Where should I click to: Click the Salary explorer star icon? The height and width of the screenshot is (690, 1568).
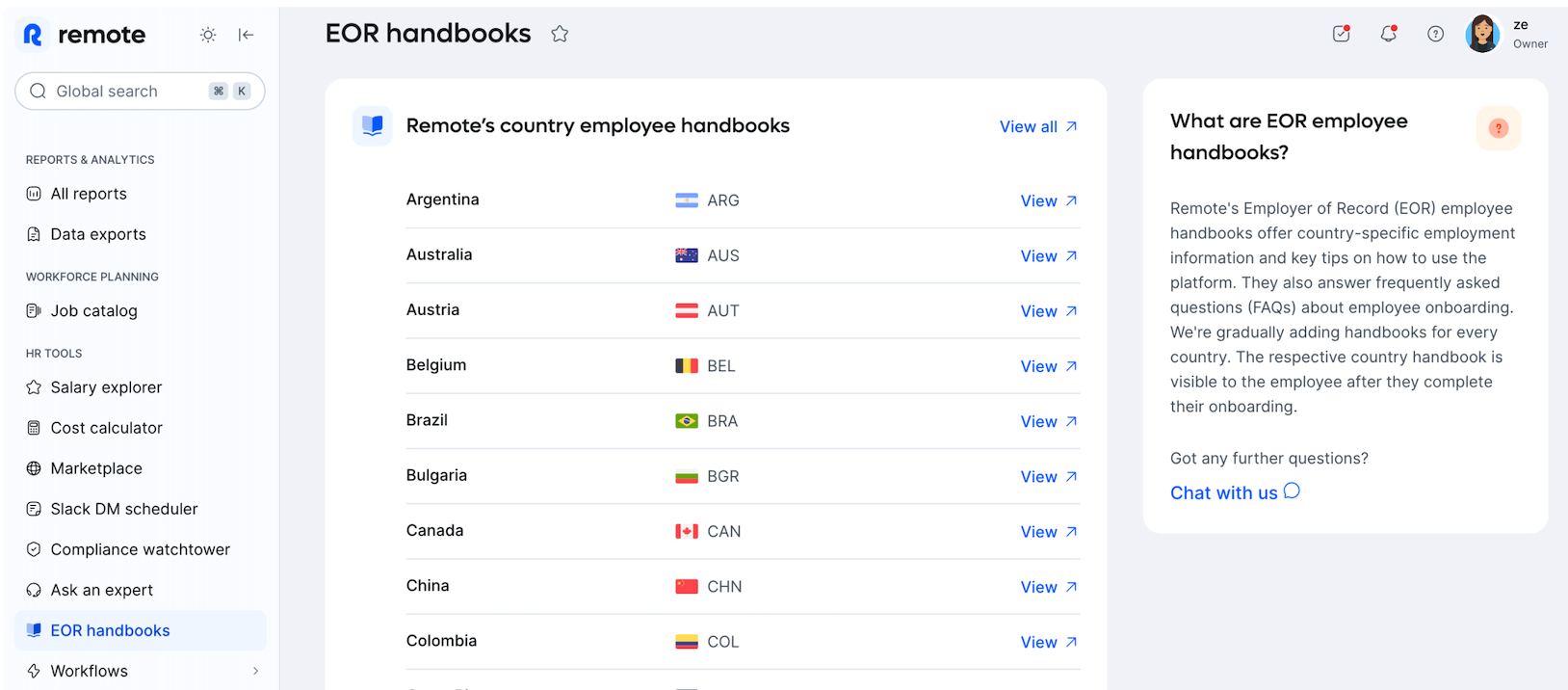pos(34,387)
